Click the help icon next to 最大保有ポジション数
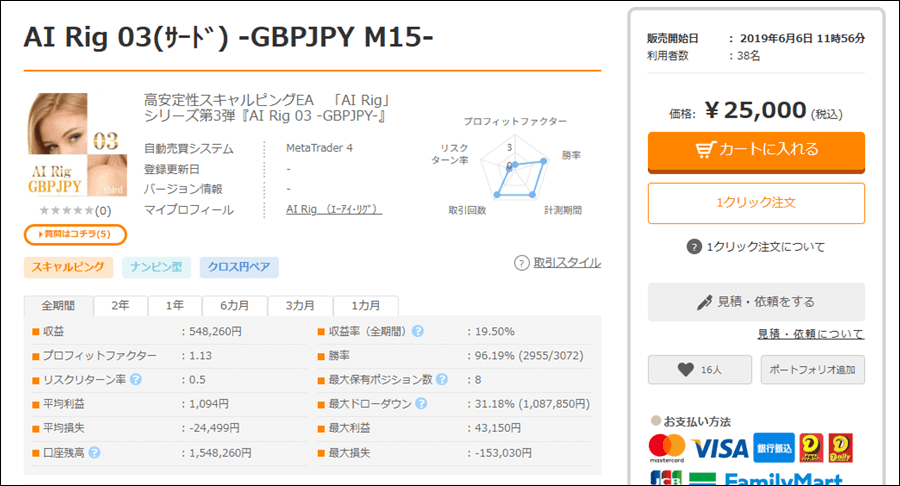 point(441,379)
